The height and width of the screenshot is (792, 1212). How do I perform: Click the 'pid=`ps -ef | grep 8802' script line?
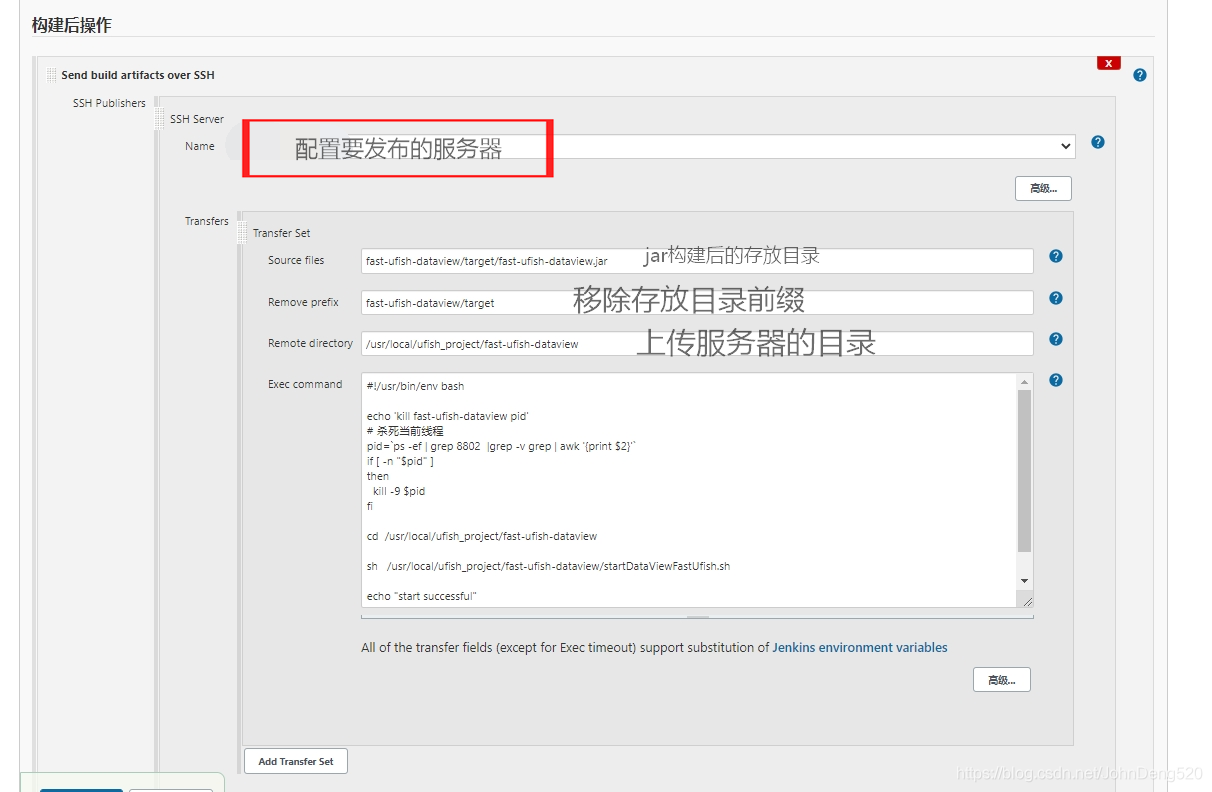[x=501, y=446]
